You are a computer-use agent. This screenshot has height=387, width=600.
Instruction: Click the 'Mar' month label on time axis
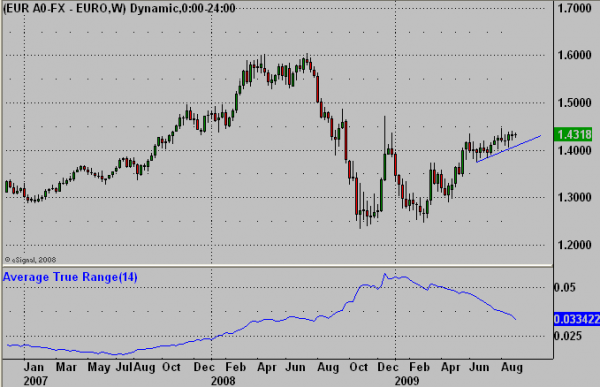pyautogui.click(x=66, y=367)
